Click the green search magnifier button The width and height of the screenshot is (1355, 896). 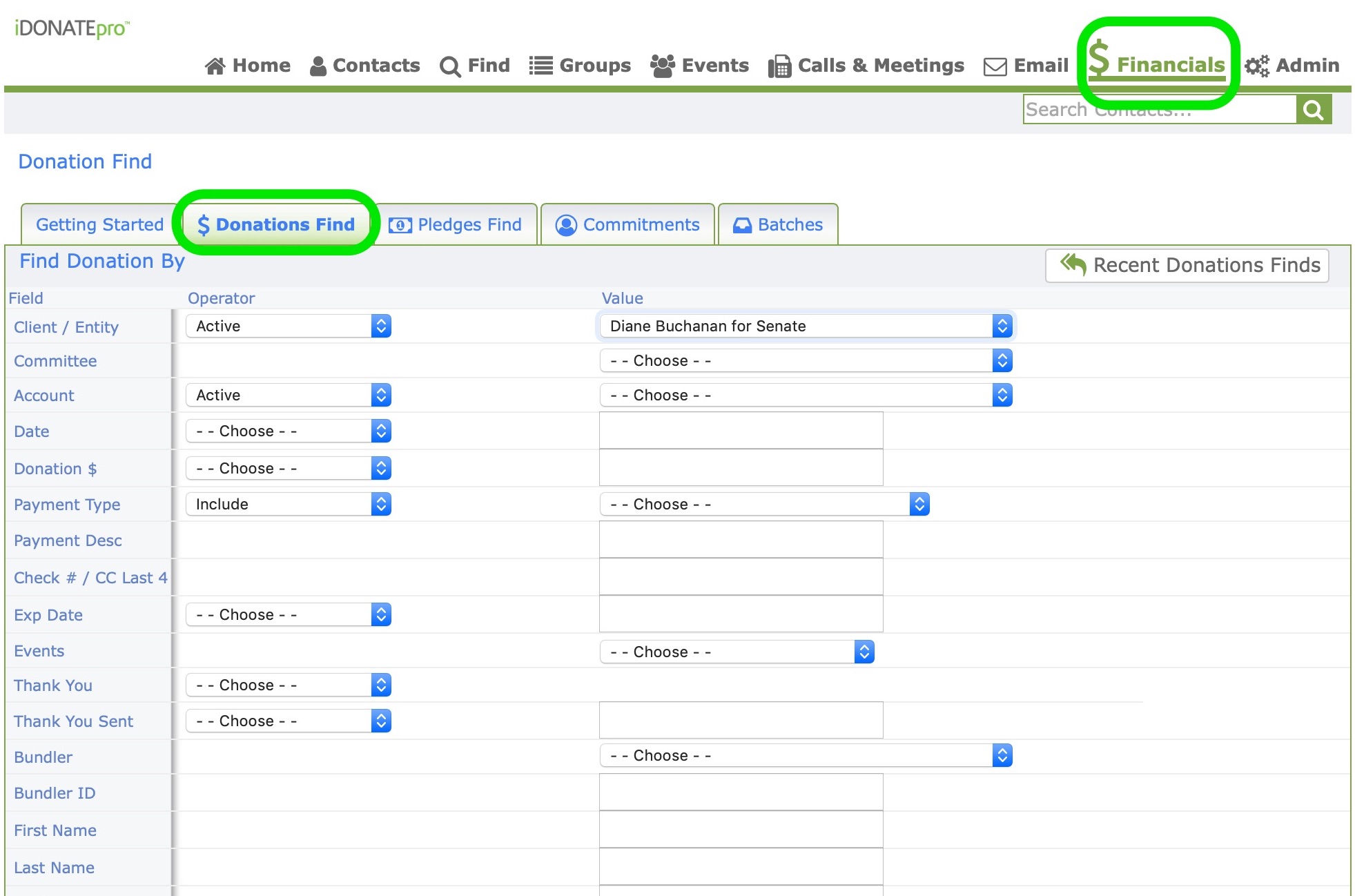[1314, 110]
